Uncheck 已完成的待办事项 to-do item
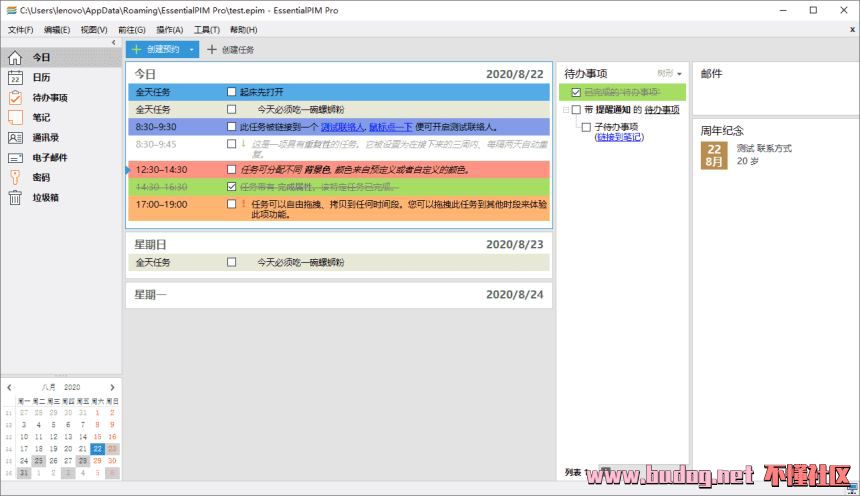This screenshot has height=496, width=860. [576, 92]
